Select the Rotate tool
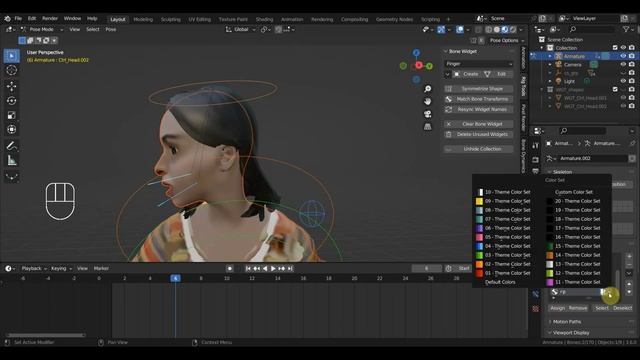This screenshot has height=360, width=640. click(x=11, y=100)
